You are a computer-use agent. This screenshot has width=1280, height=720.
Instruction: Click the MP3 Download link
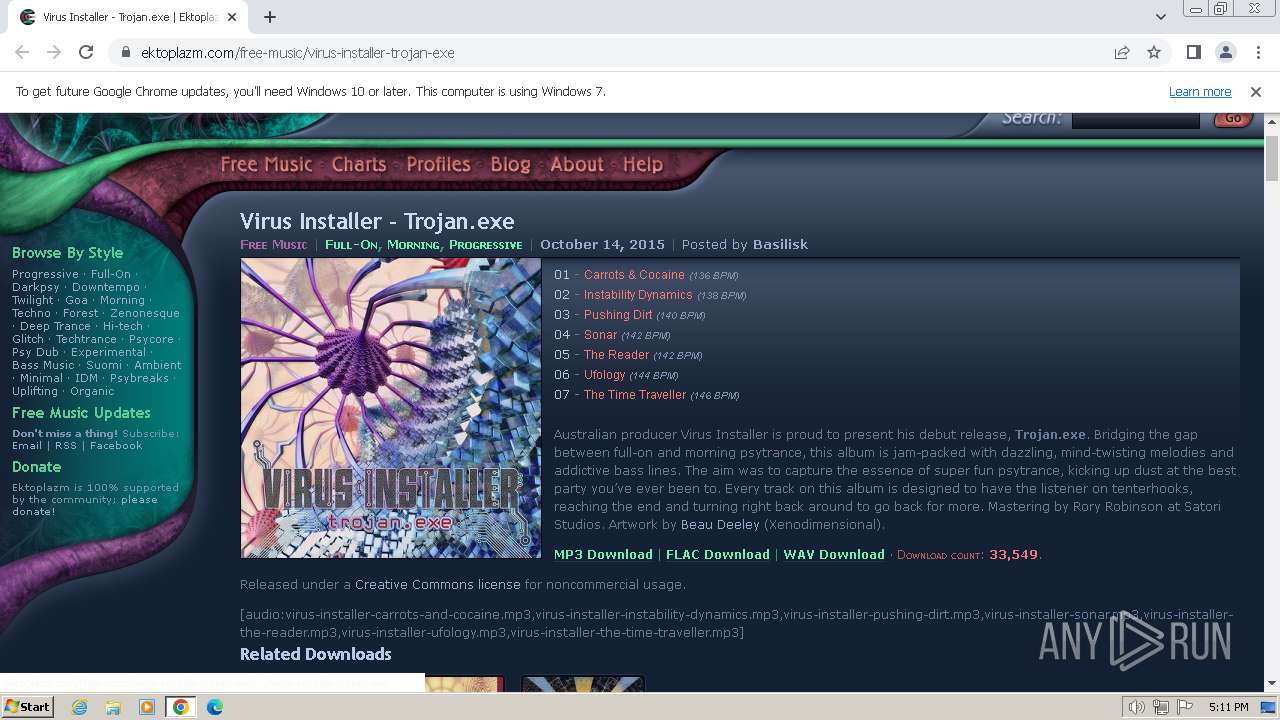coord(603,554)
